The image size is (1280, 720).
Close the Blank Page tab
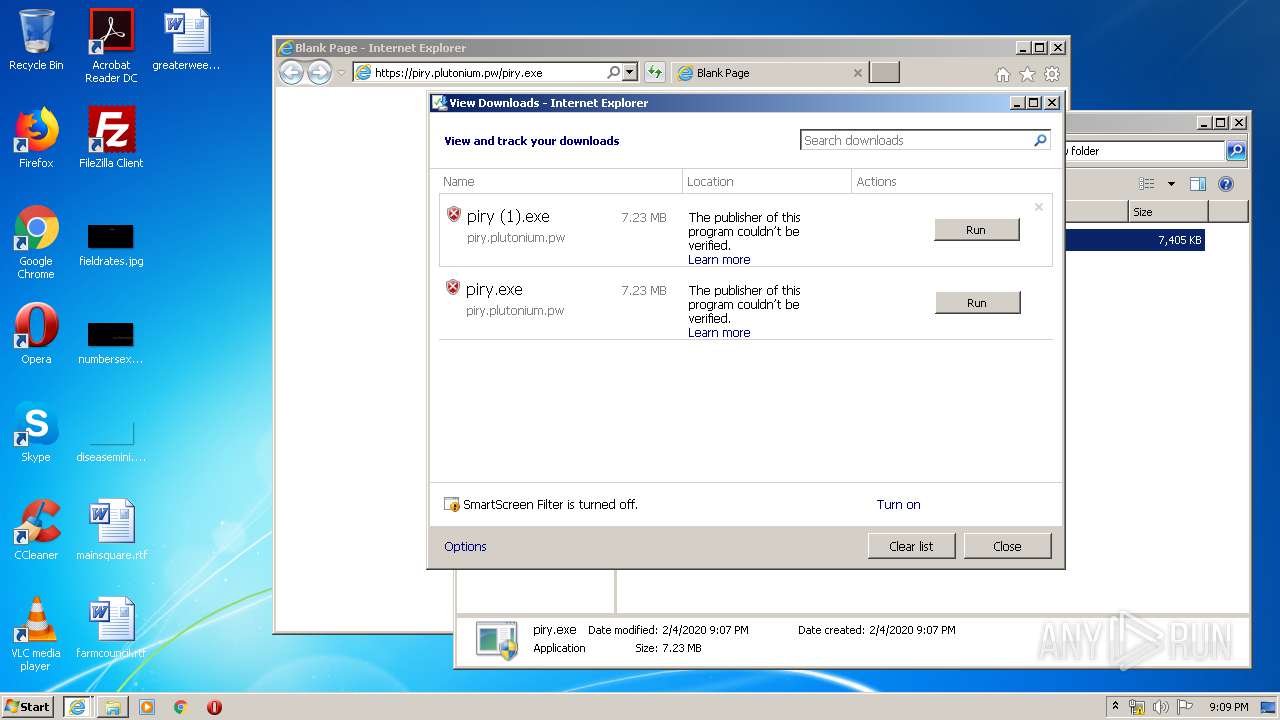pos(857,73)
